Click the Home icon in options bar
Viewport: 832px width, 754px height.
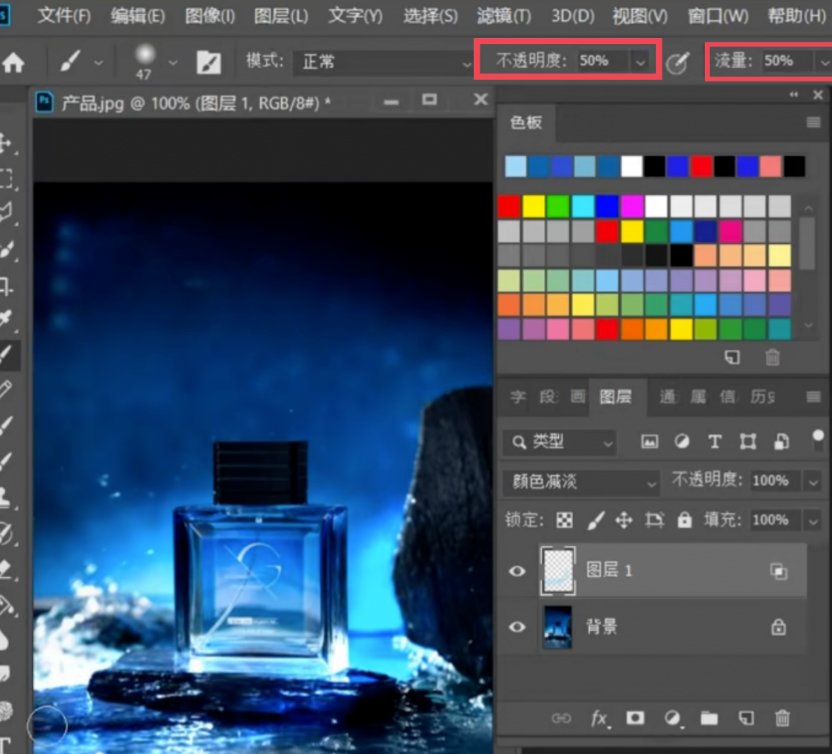(13, 63)
